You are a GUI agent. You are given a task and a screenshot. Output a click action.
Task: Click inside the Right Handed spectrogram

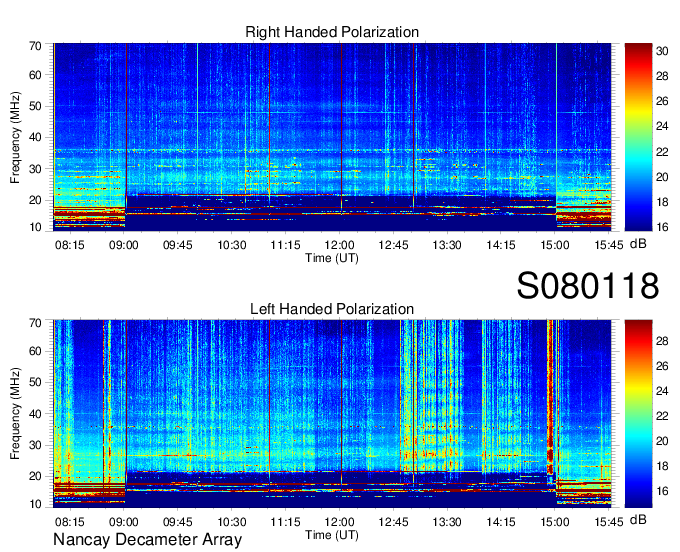[332, 137]
